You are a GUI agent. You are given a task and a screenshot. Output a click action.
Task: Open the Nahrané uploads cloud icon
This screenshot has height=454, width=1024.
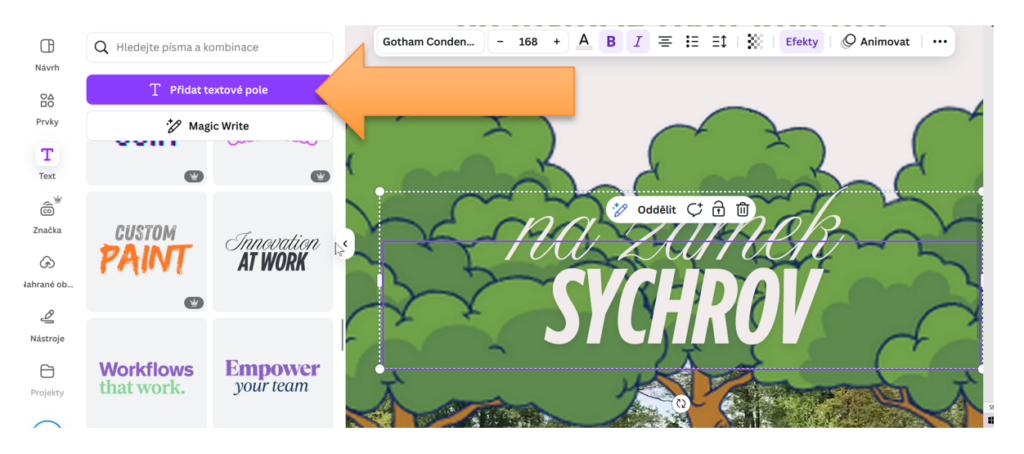coord(47,263)
